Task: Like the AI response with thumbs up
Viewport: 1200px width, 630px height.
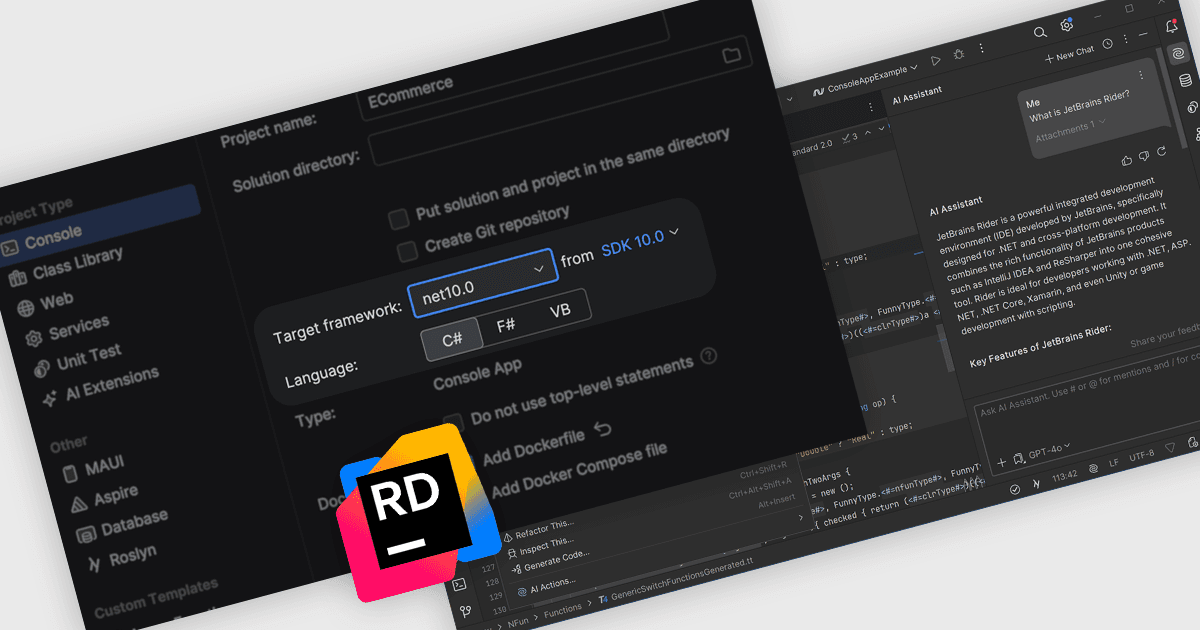Action: (x=1127, y=159)
